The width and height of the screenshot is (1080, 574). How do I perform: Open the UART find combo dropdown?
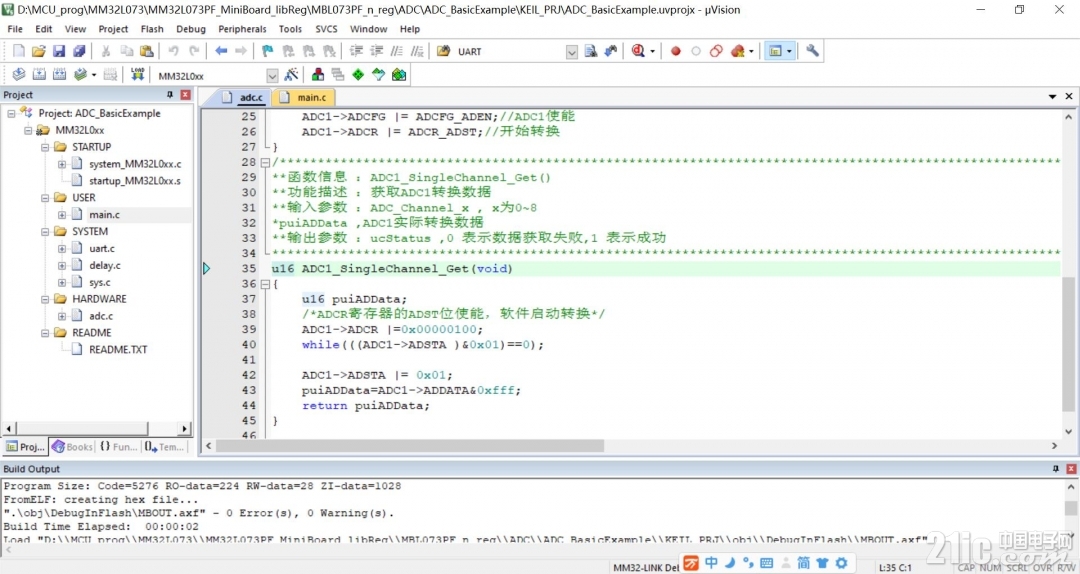572,52
